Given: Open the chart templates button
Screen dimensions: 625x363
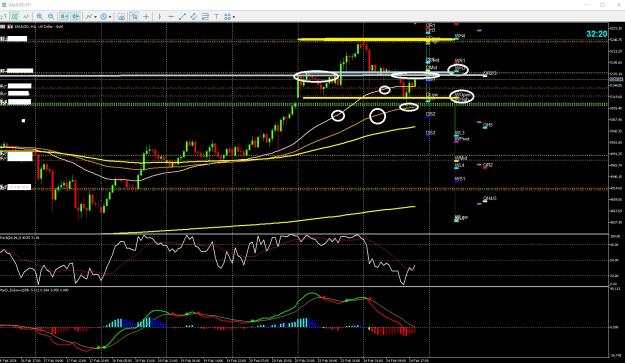Looking at the screenshot, I should [x=122, y=17].
